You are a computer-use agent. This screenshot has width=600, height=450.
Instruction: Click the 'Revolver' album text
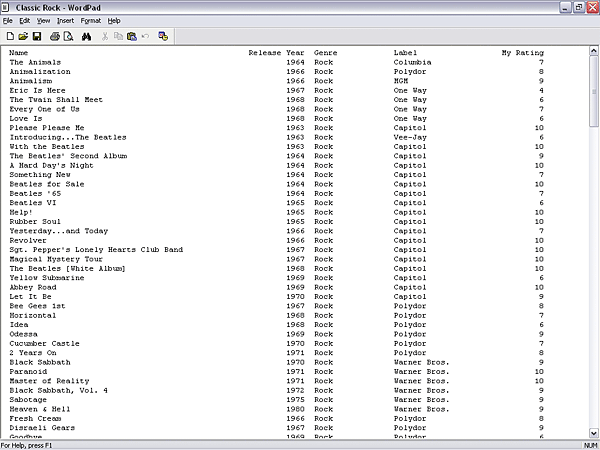click(x=28, y=240)
